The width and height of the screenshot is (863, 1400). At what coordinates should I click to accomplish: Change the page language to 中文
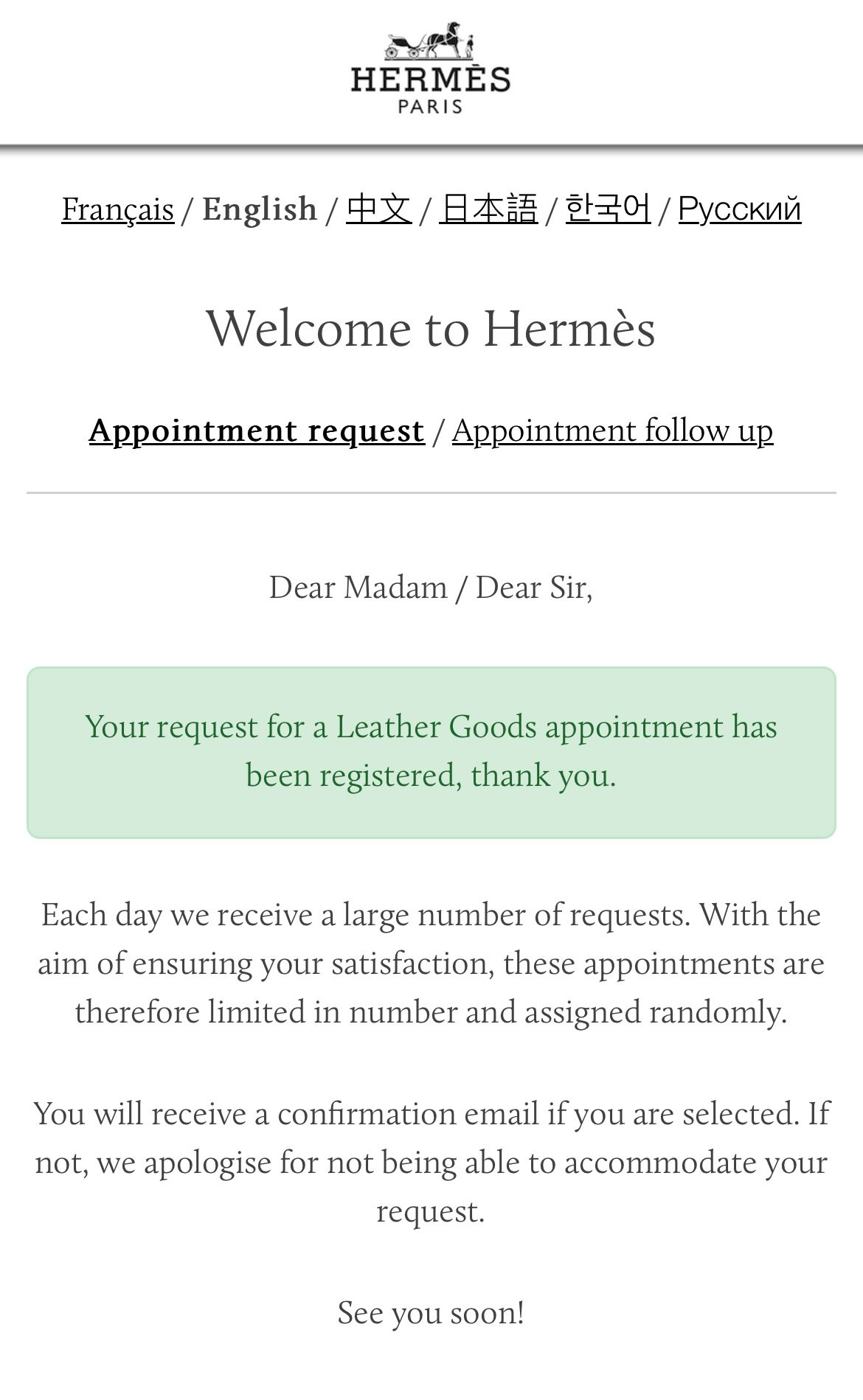tap(379, 209)
